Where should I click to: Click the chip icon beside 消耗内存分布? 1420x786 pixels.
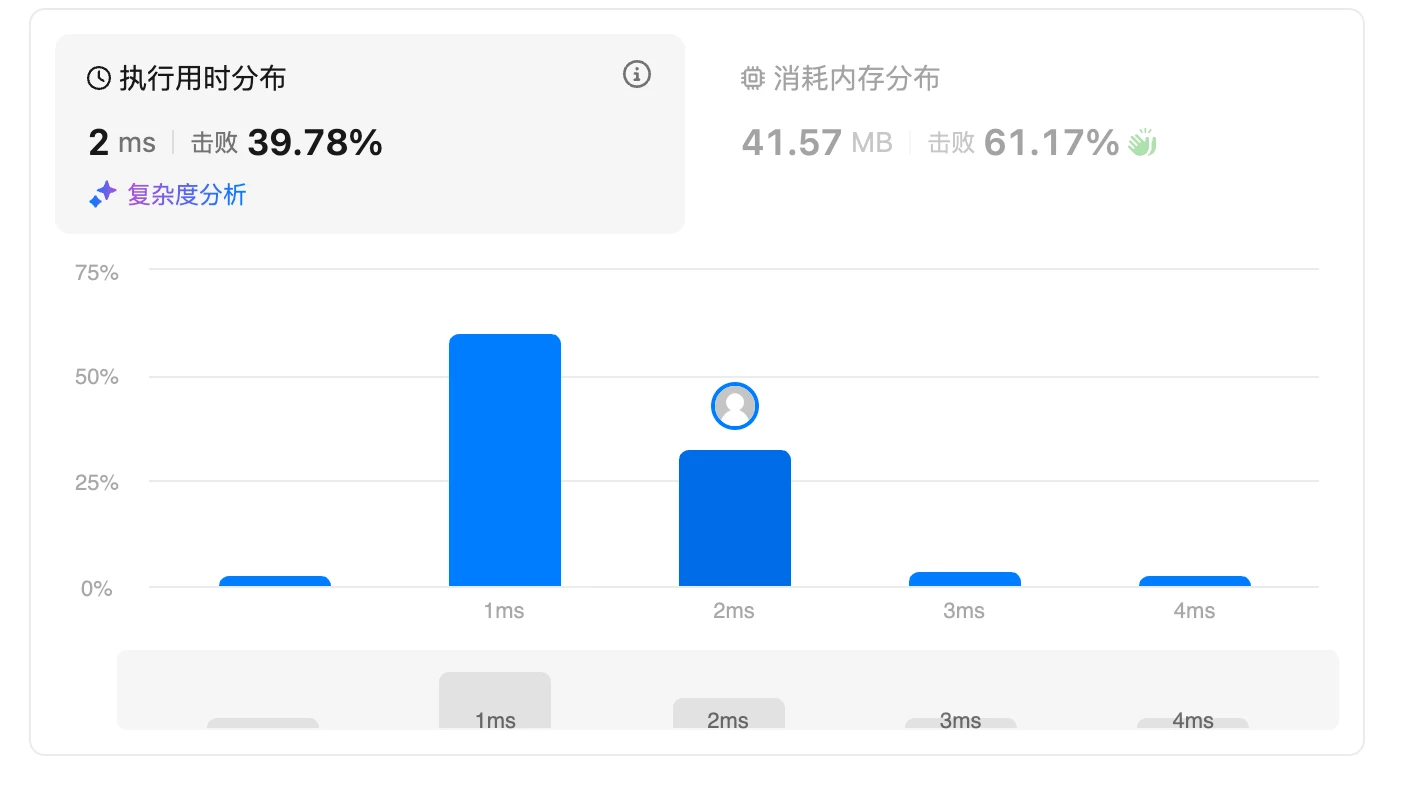coord(753,79)
